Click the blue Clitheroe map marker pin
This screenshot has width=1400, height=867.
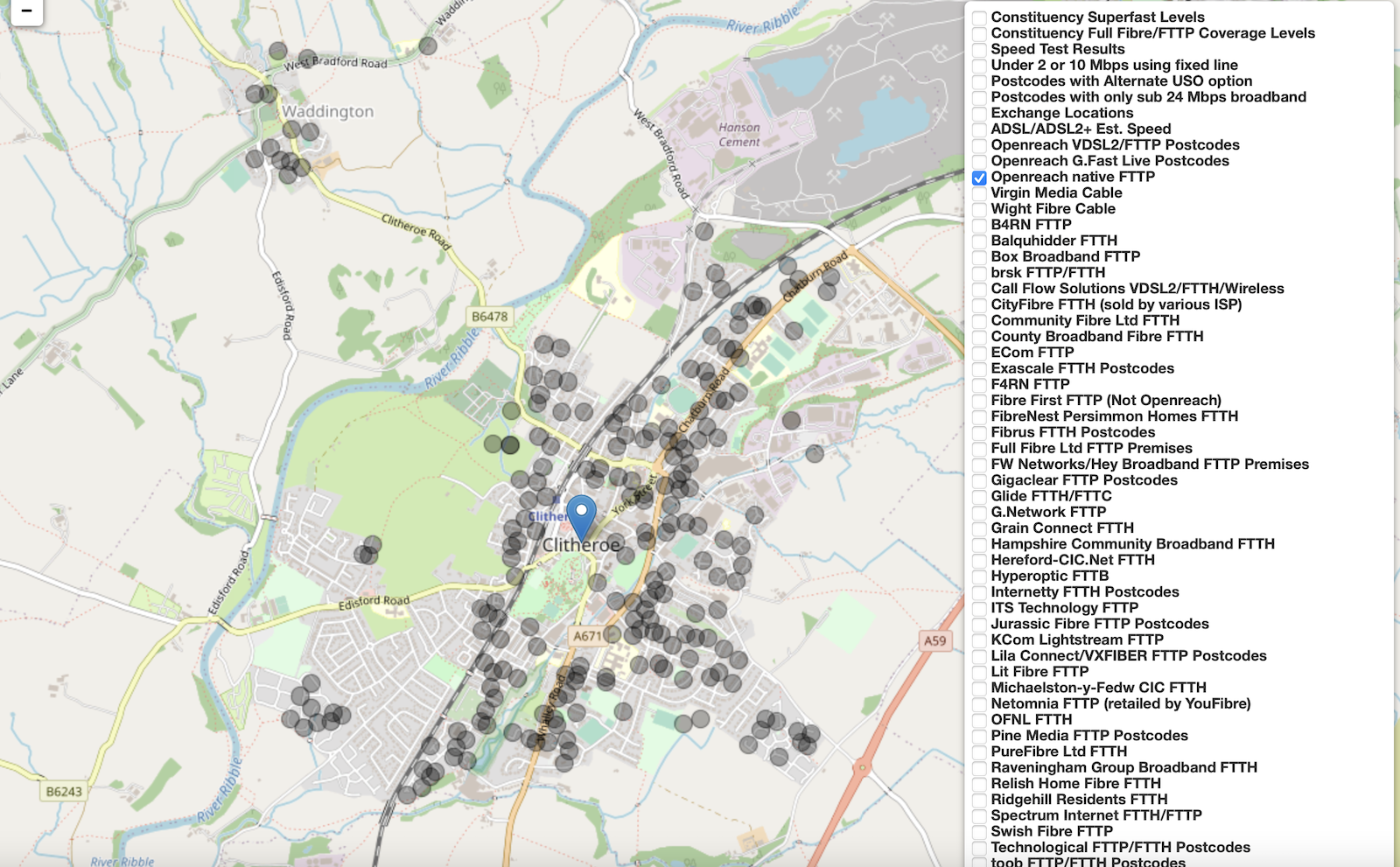pos(582,512)
